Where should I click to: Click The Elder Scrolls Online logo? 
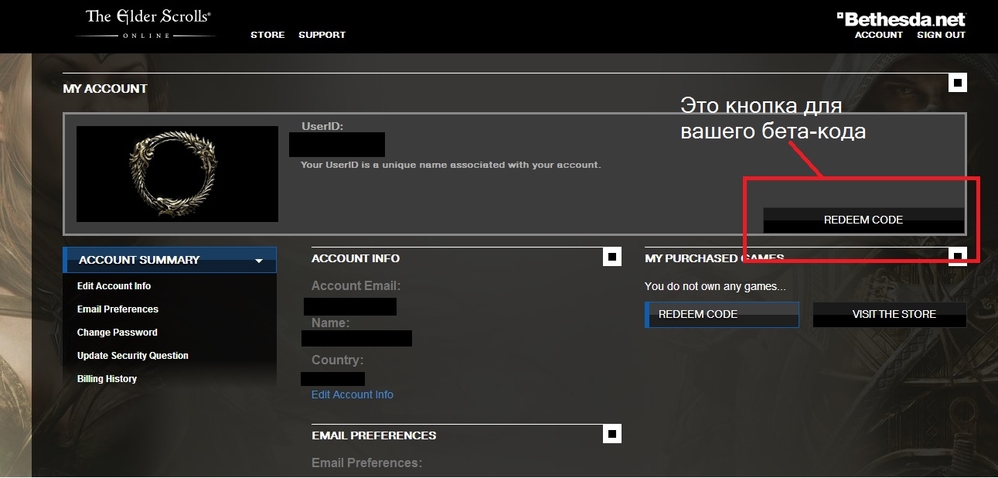pos(148,23)
